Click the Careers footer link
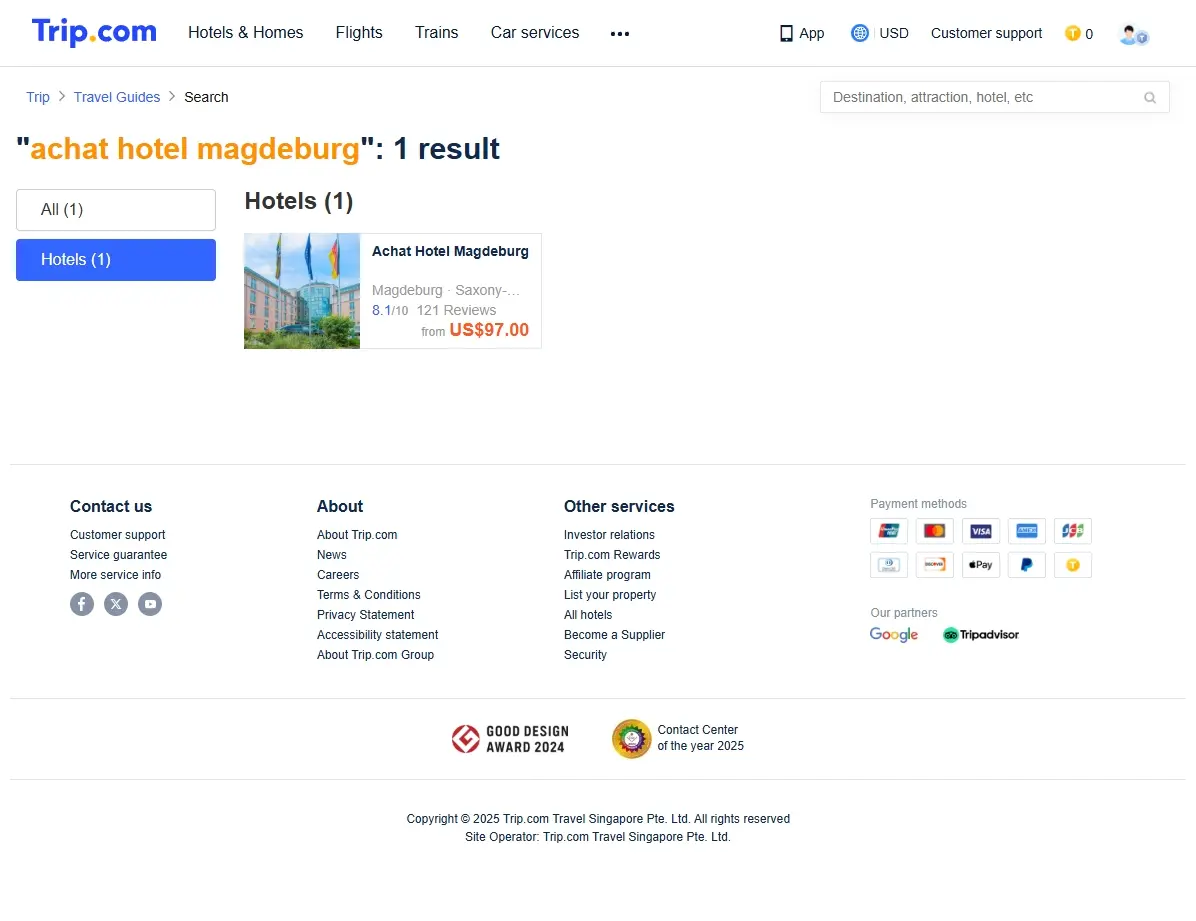Image resolution: width=1196 pixels, height=921 pixels. [338, 575]
